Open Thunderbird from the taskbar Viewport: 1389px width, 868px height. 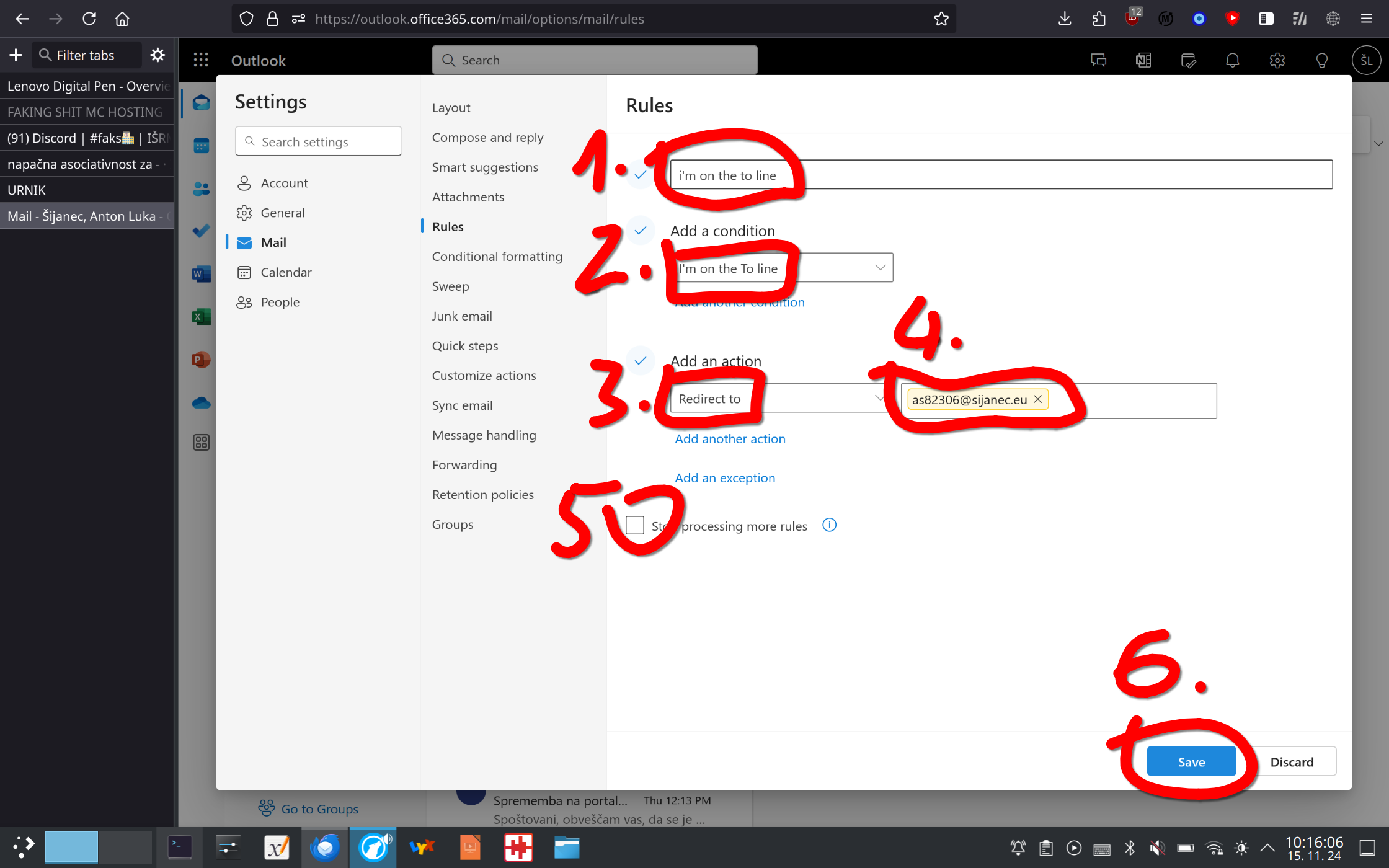tap(326, 848)
